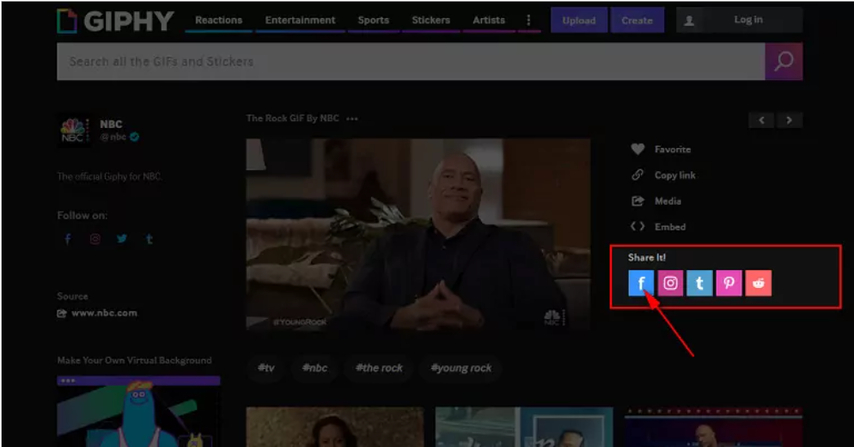This screenshot has width=854, height=447.
Task: Share the GIF on Reddit
Action: click(x=758, y=283)
